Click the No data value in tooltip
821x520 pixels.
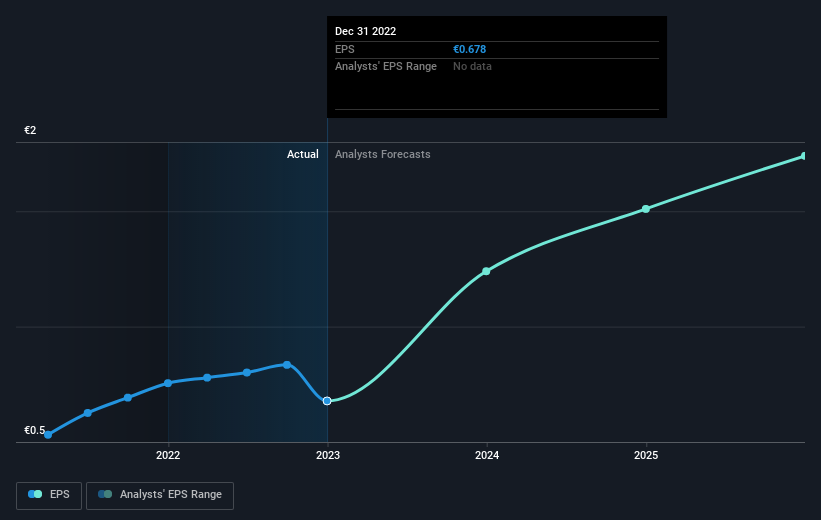click(472, 67)
